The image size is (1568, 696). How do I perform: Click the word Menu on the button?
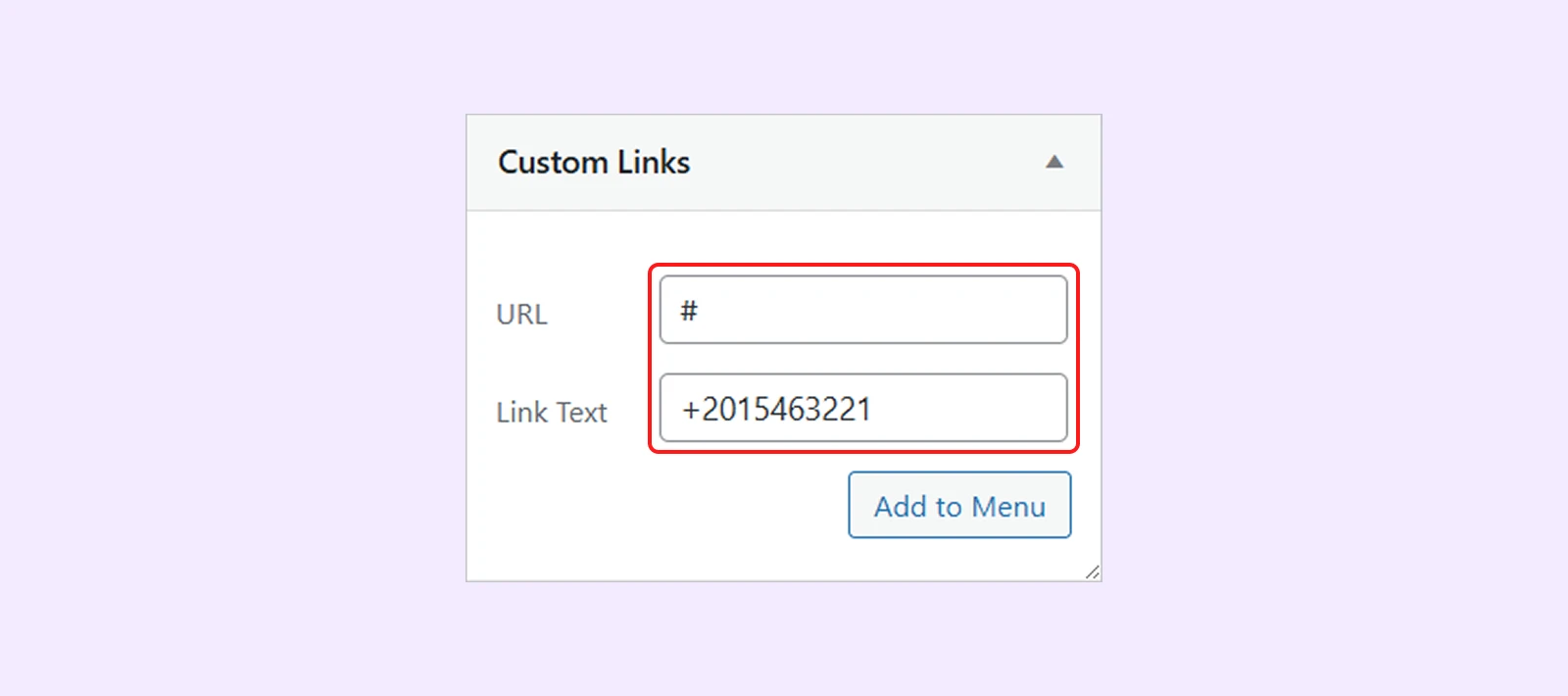pos(1008,507)
